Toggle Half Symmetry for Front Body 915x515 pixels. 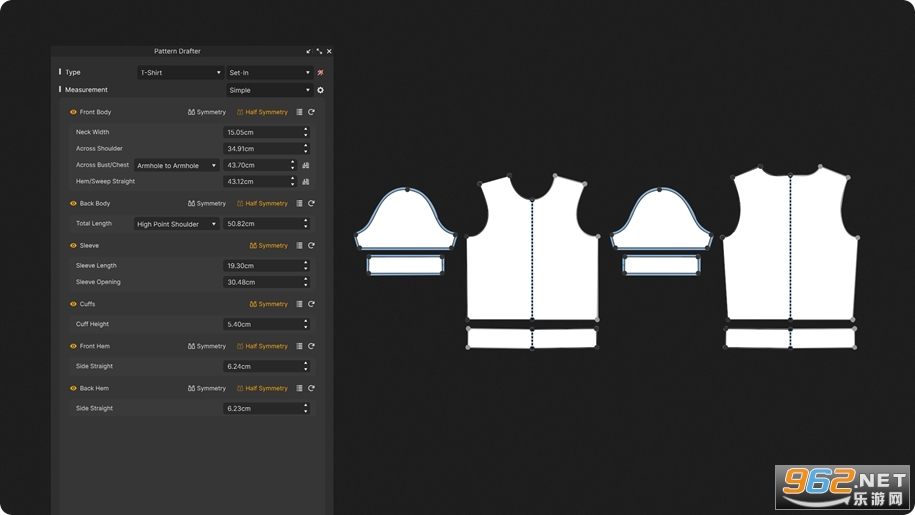click(262, 112)
